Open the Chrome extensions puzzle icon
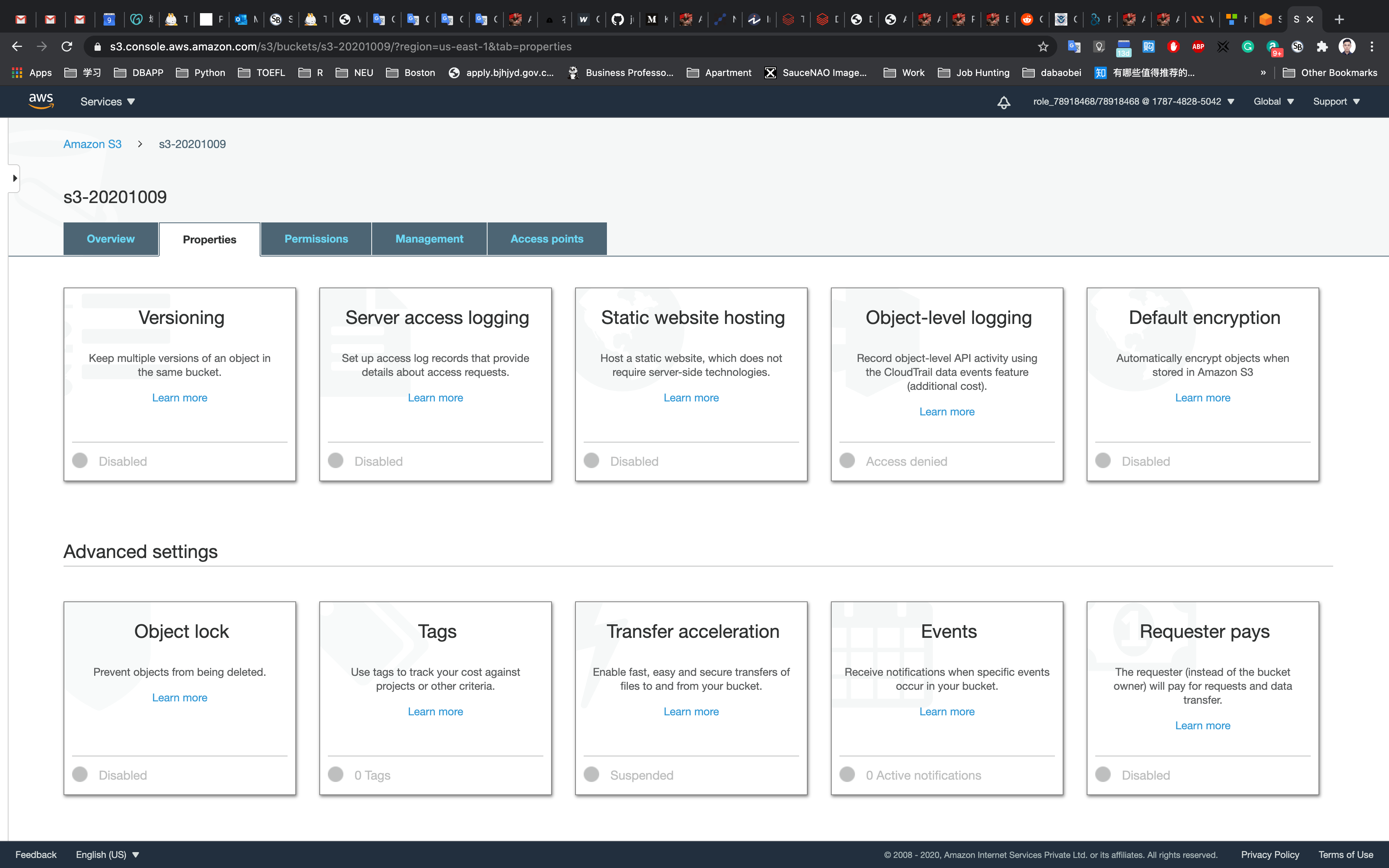1389x868 pixels. (1322, 46)
